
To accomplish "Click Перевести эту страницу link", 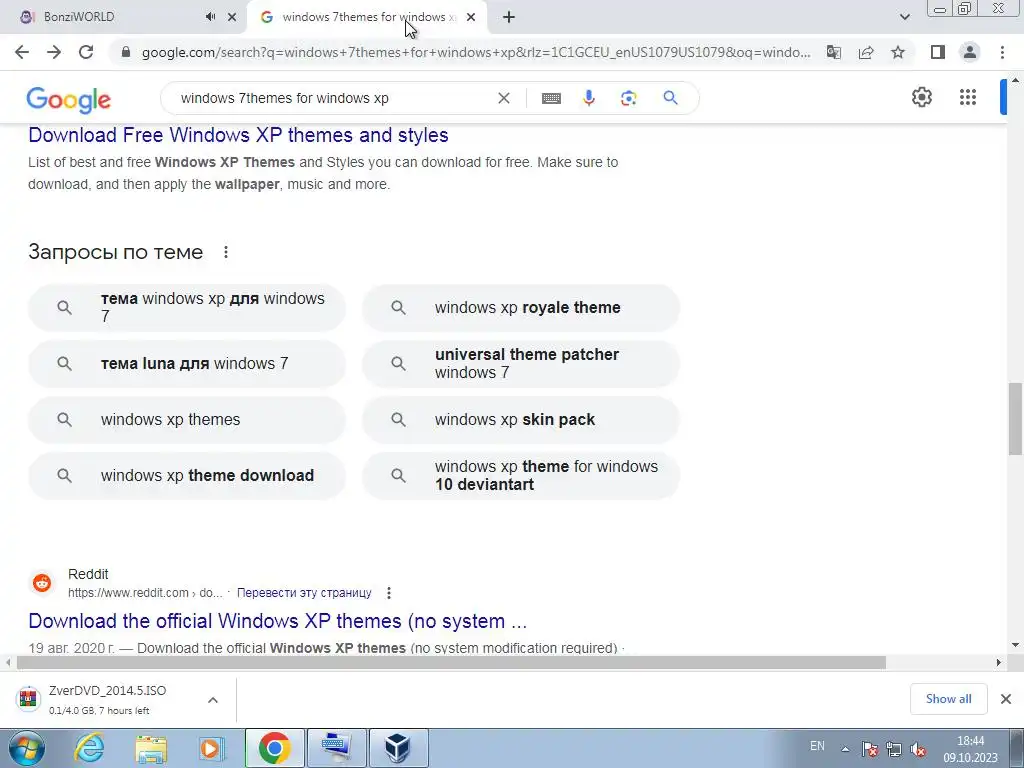I will coord(304,593).
